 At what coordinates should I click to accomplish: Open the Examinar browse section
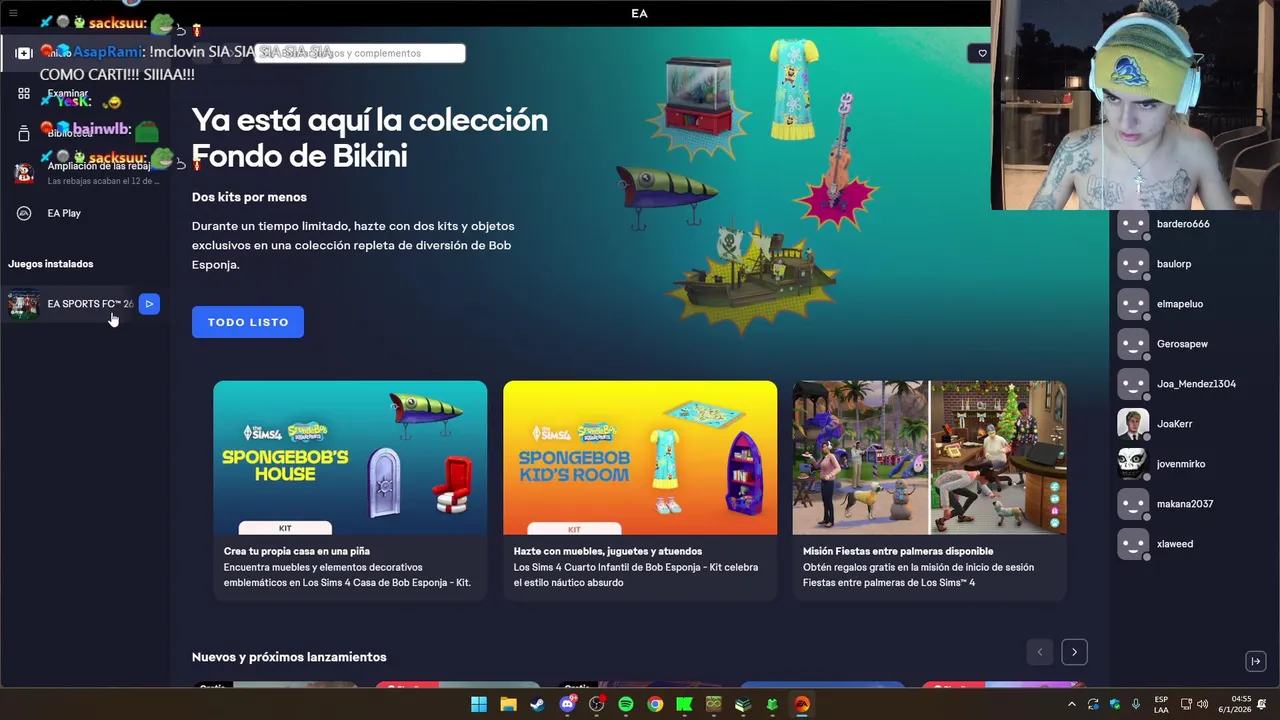[x=68, y=93]
